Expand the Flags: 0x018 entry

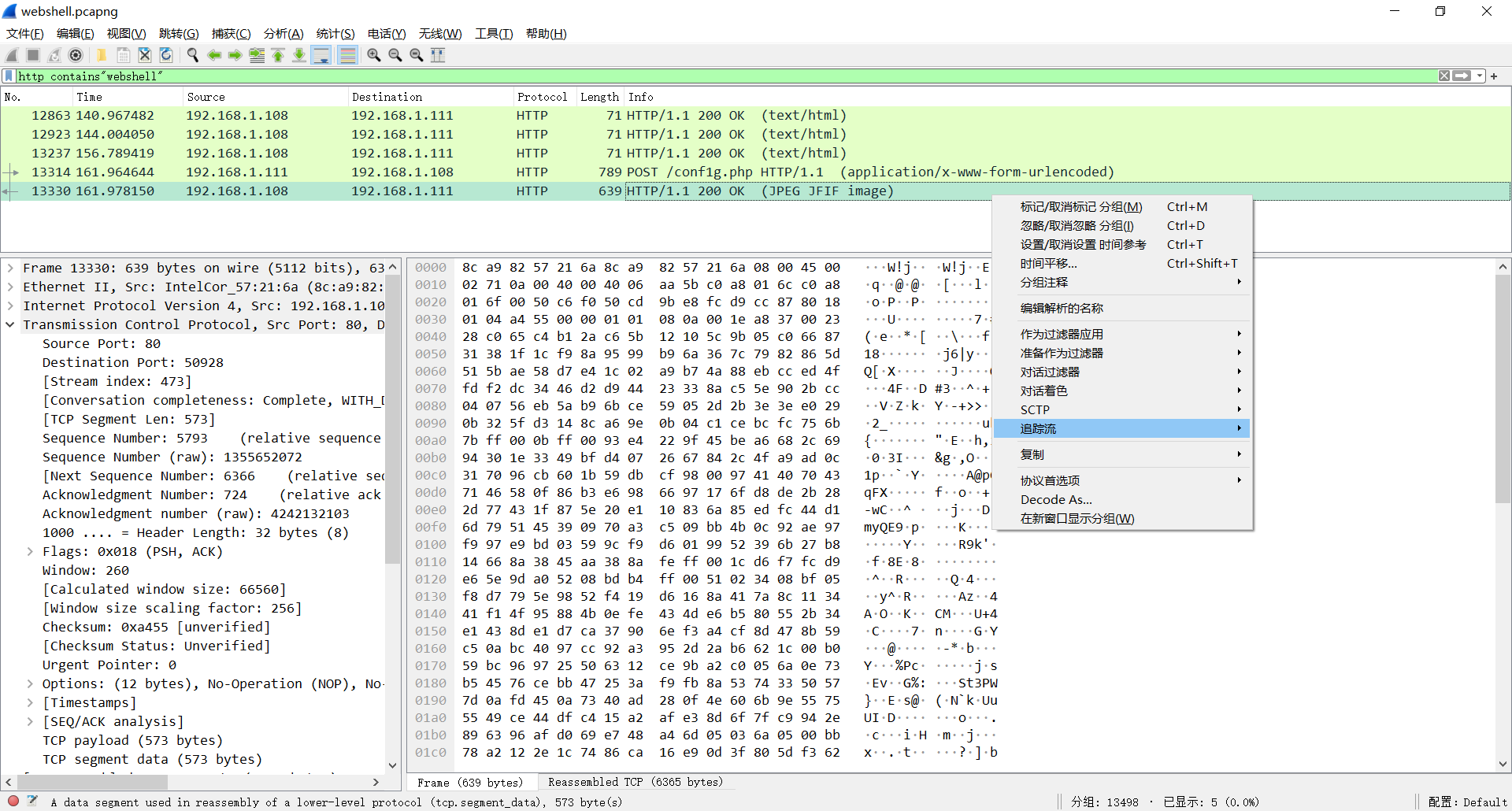(30, 551)
